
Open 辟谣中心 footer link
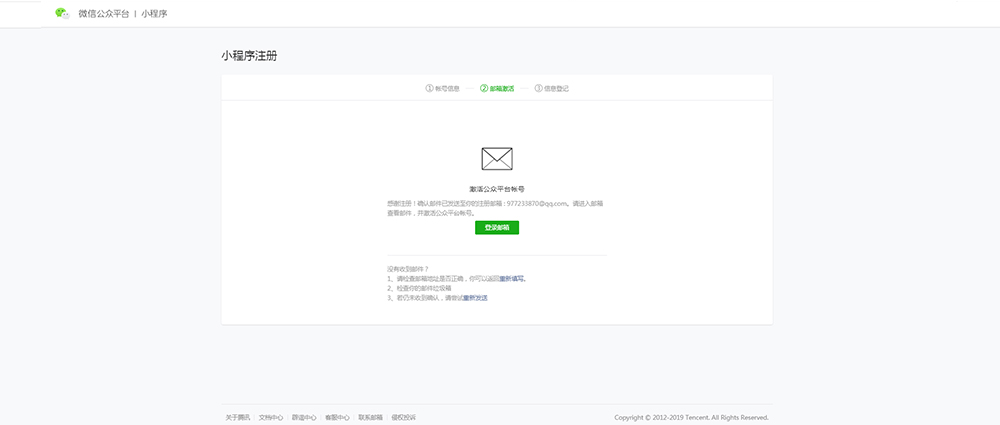pyautogui.click(x=304, y=417)
